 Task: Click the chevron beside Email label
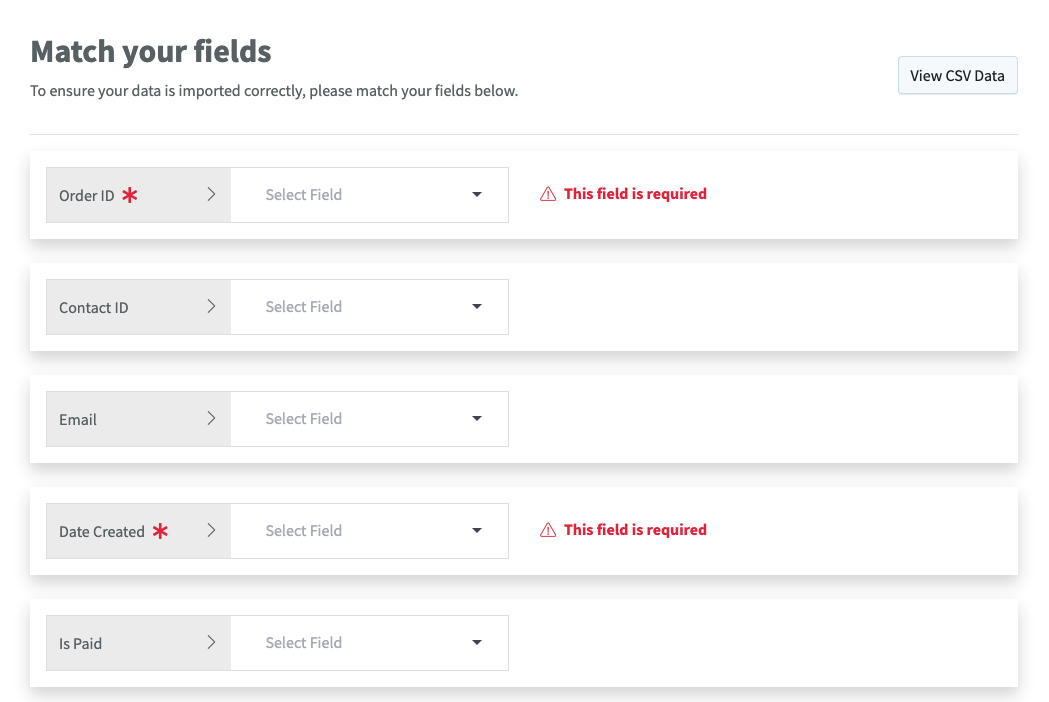[x=211, y=419]
